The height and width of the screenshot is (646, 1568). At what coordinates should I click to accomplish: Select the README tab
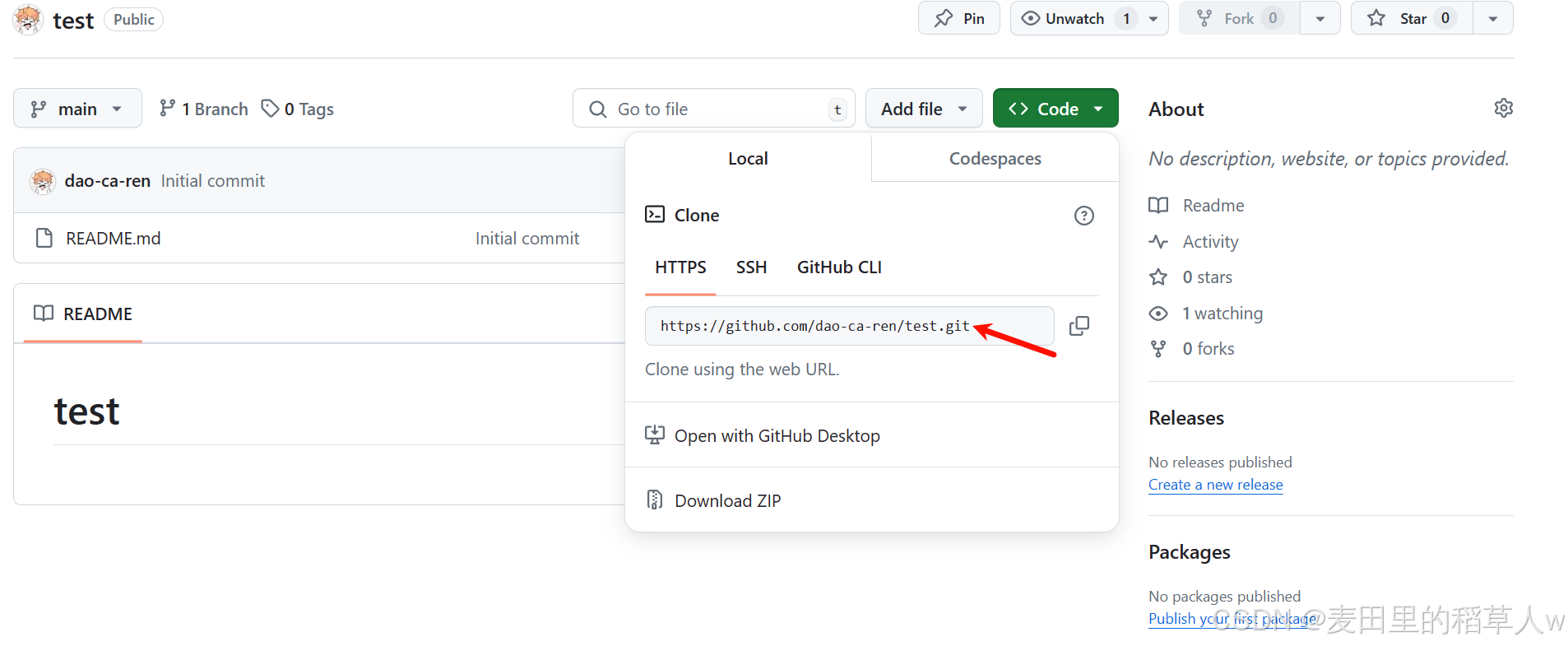click(83, 314)
